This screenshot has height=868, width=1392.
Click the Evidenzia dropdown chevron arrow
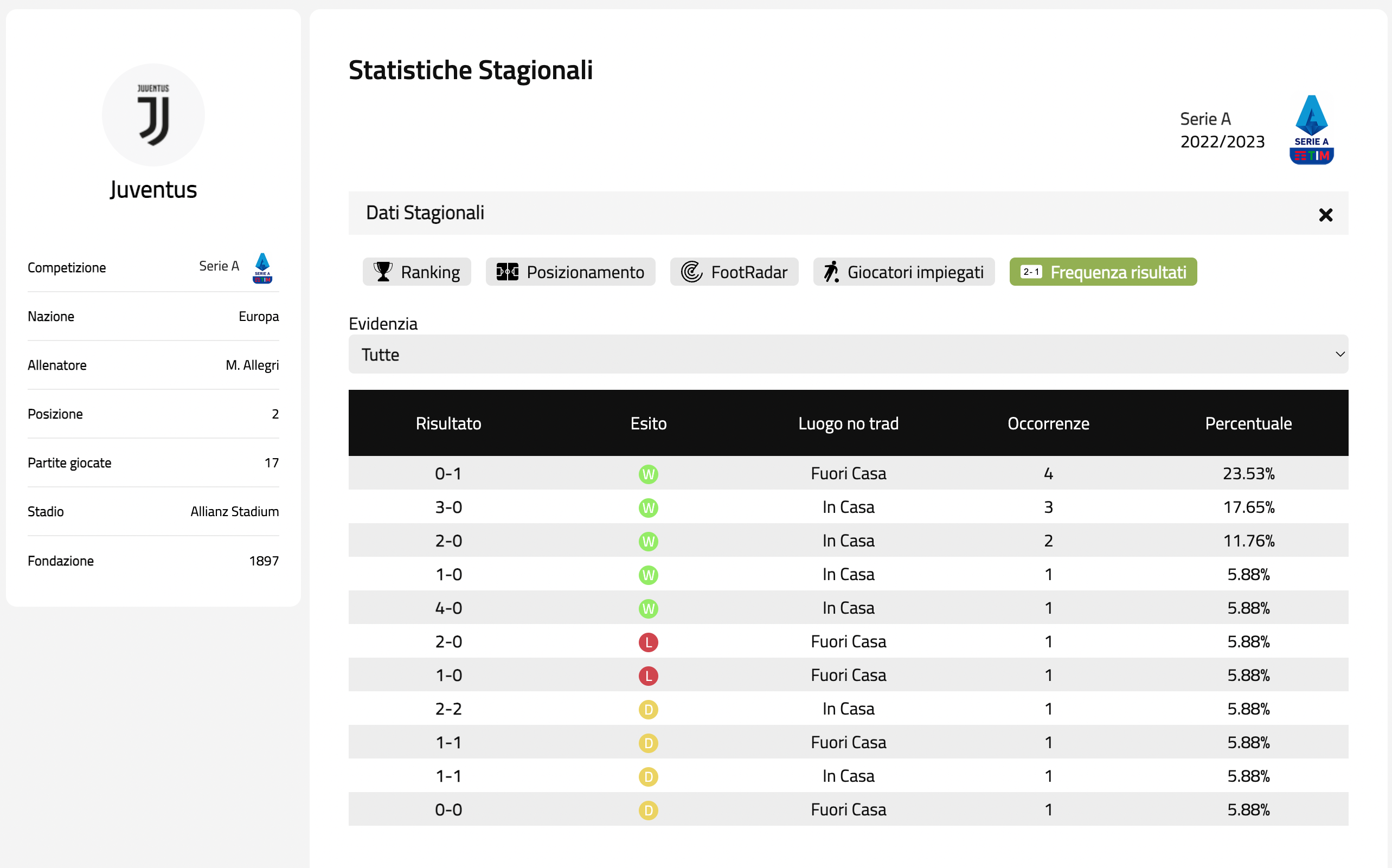click(1340, 354)
